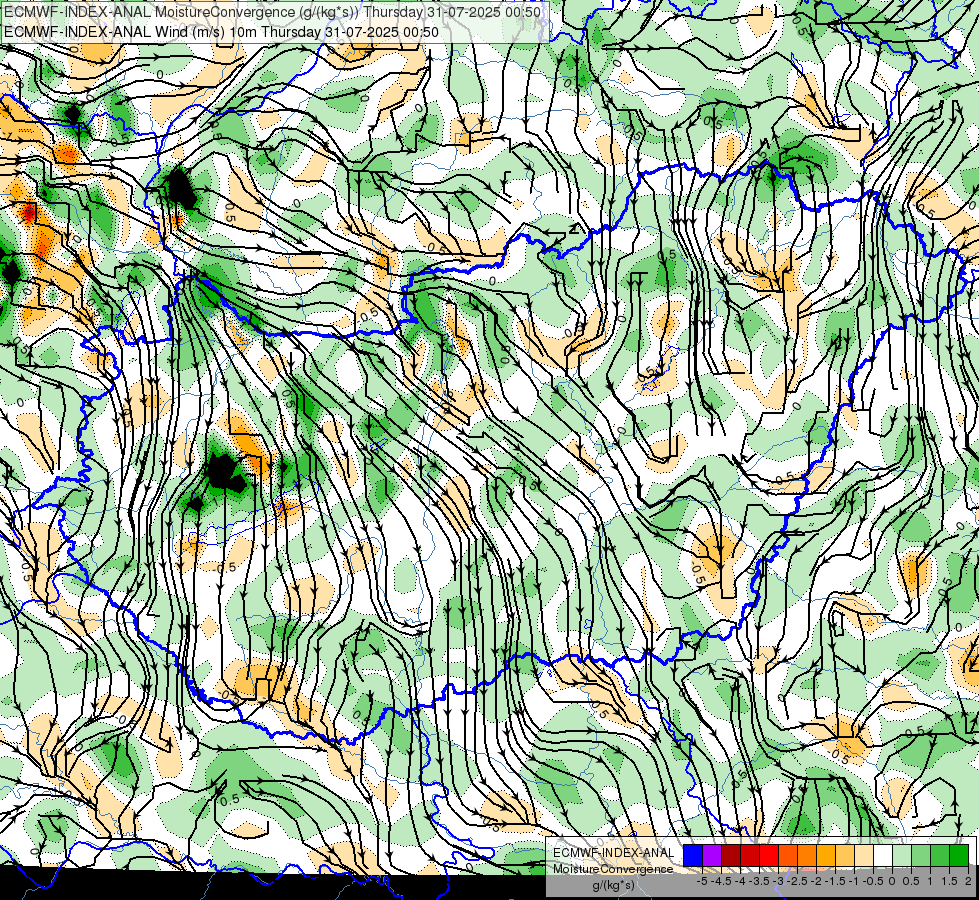Select the blue swatch in the legend

click(693, 855)
